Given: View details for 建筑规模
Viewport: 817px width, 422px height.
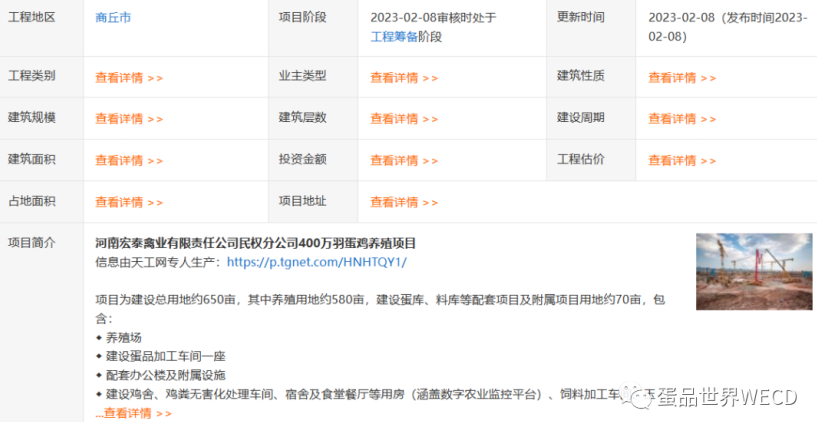Looking at the screenshot, I should (128, 119).
